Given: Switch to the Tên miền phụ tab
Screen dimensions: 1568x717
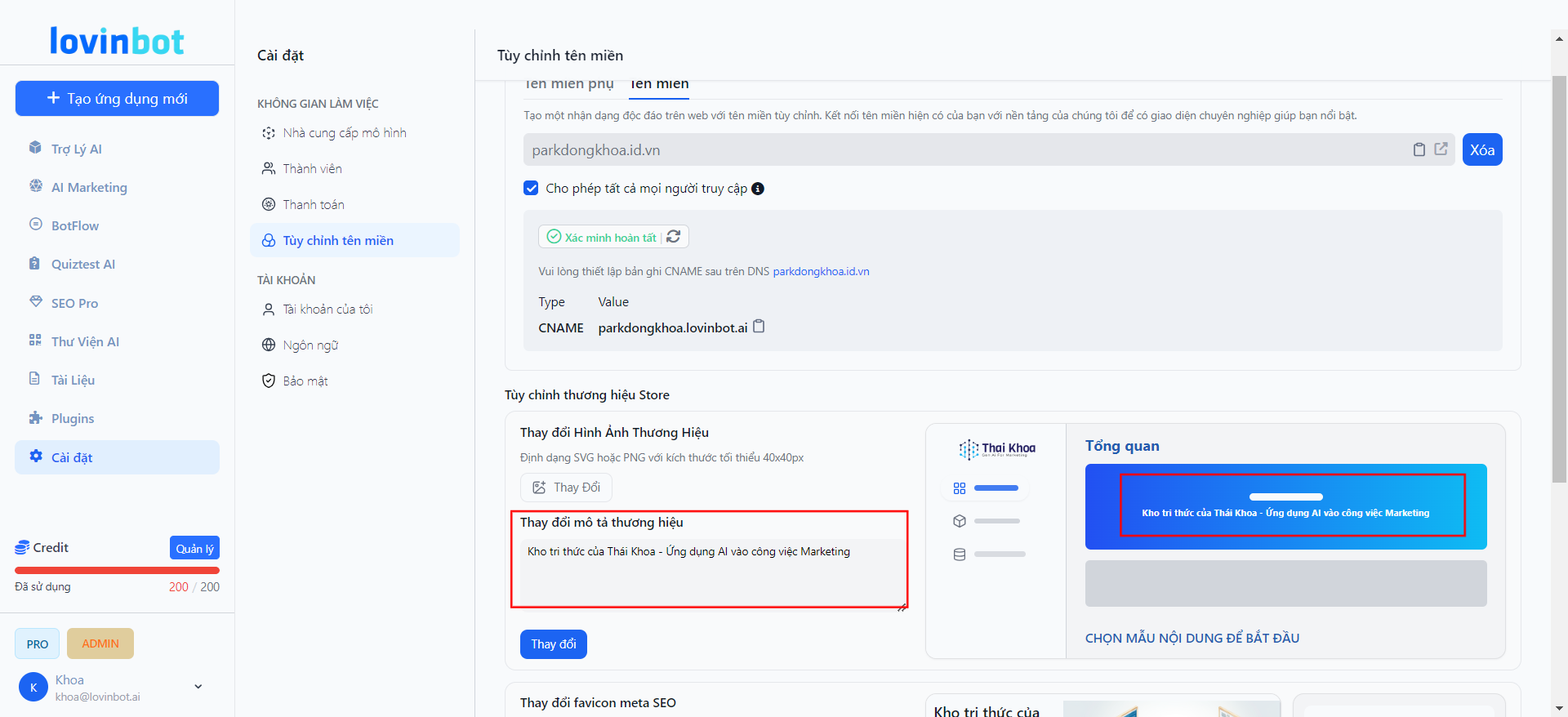Looking at the screenshot, I should click(x=569, y=84).
